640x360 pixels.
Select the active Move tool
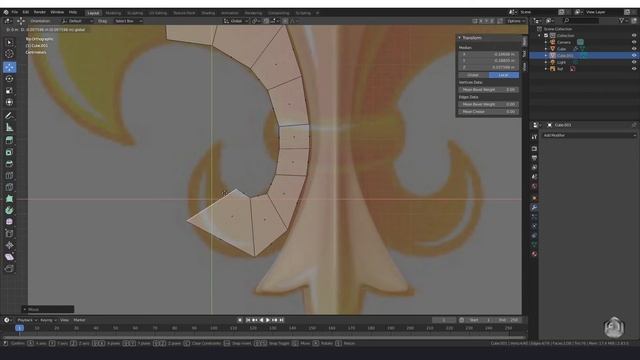coord(9,67)
